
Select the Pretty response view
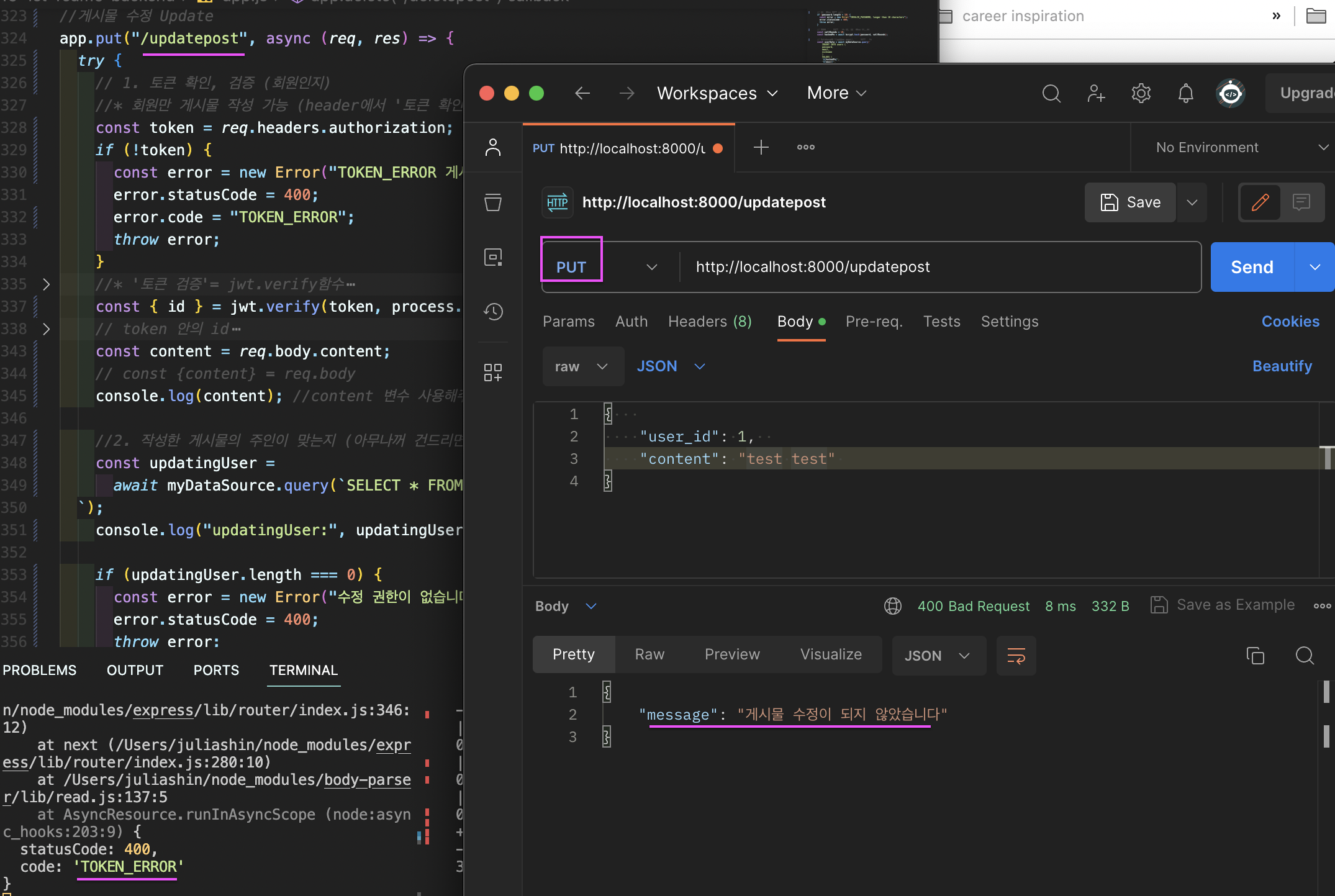574,654
